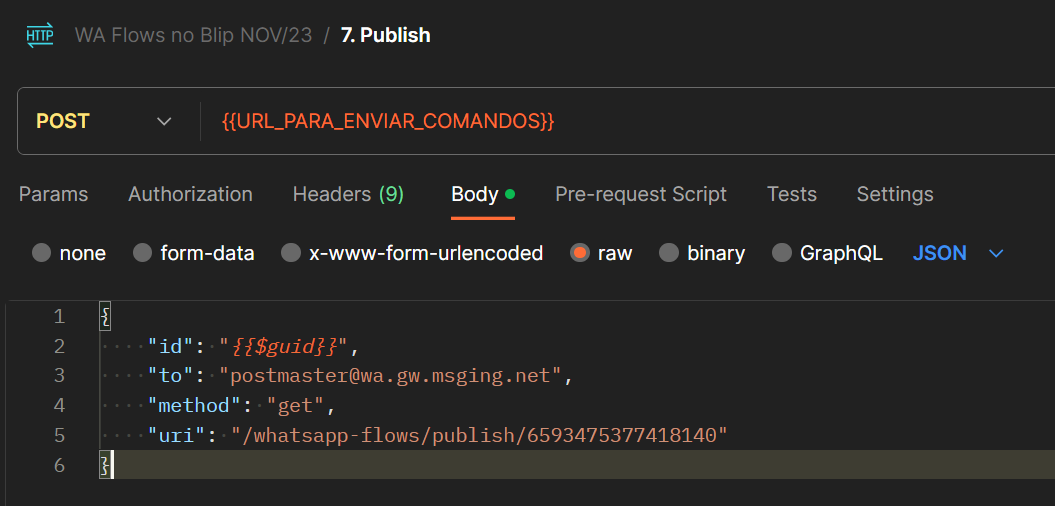Open the WA Flows no Blip NOV/23 collection

point(193,35)
